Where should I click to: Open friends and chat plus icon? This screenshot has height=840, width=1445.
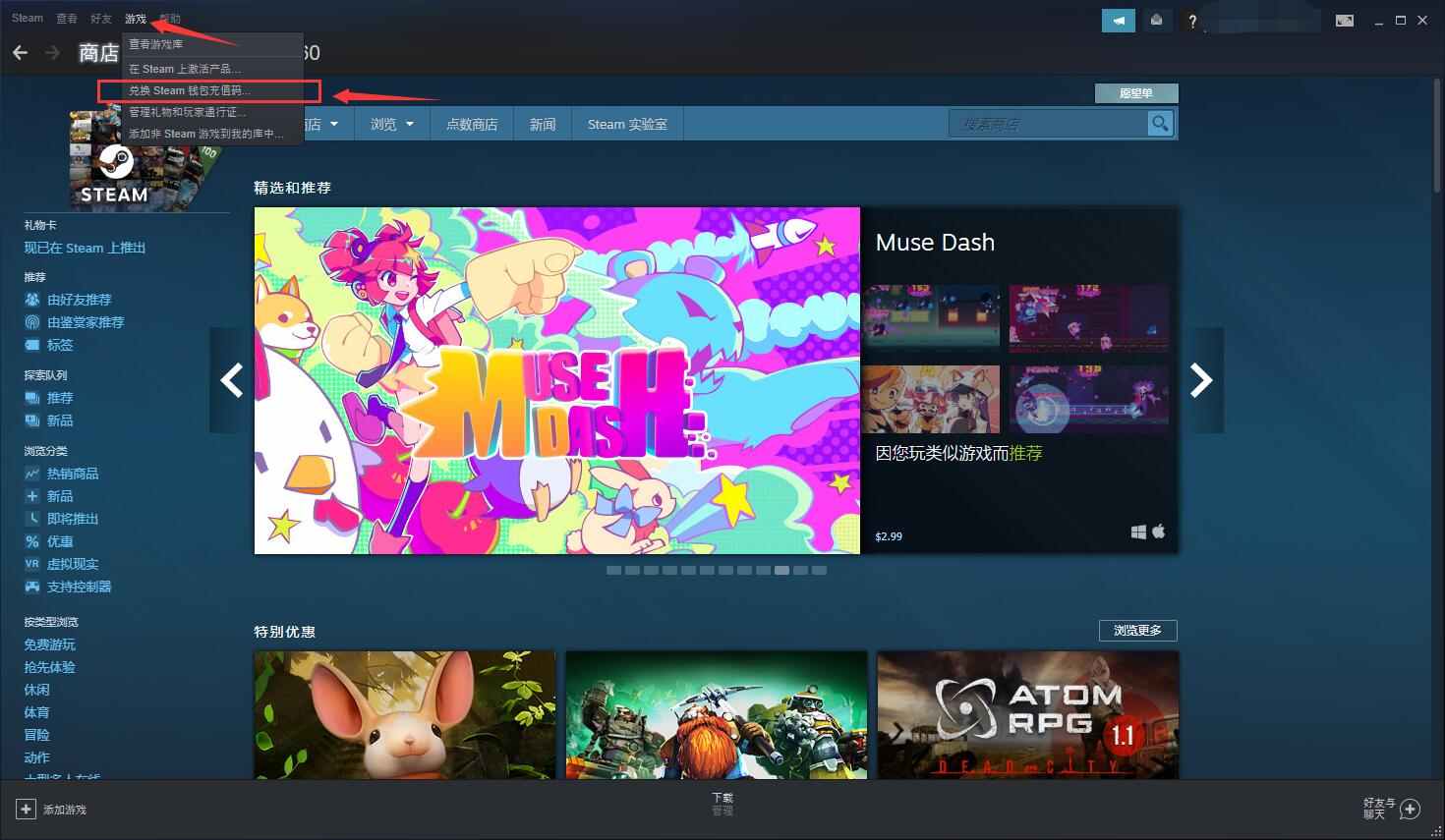[x=1410, y=810]
